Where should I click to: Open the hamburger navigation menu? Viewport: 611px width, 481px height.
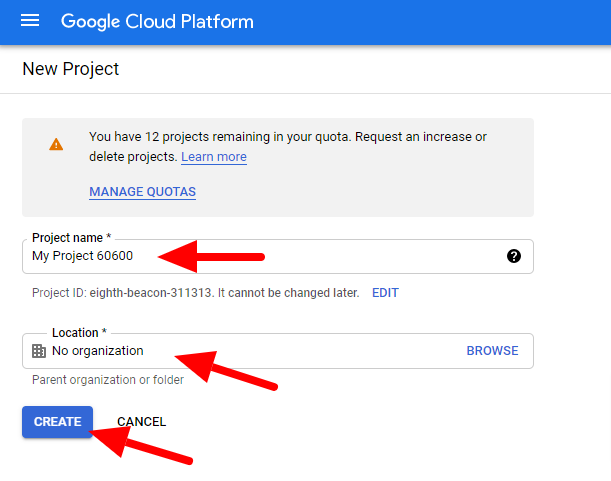click(30, 21)
